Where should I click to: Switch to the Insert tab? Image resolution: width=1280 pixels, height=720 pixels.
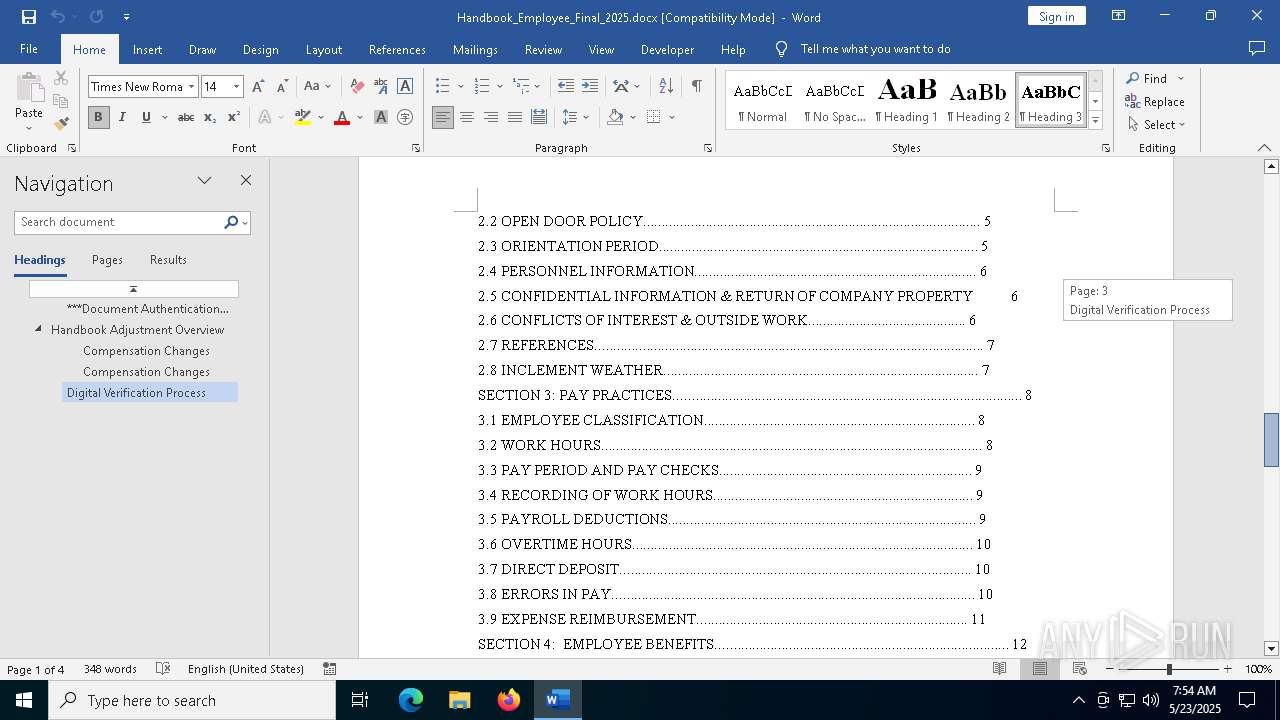click(147, 49)
